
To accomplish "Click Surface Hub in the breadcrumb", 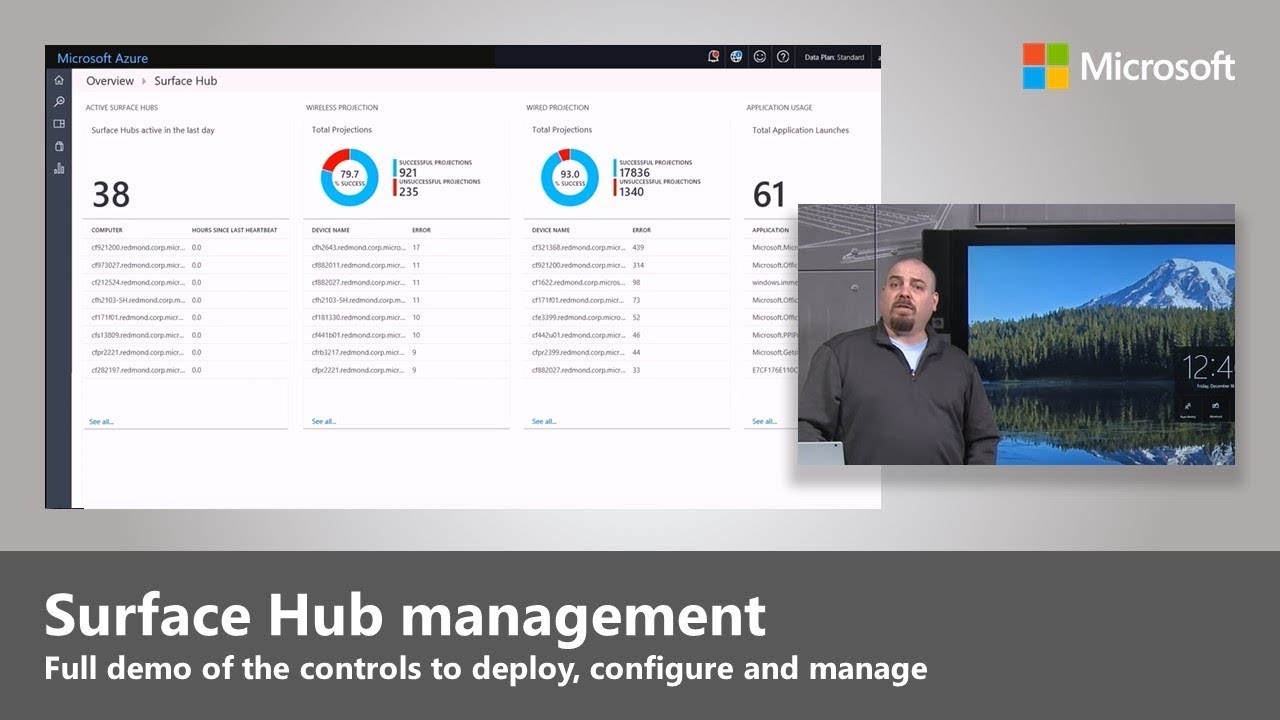I will coord(185,81).
